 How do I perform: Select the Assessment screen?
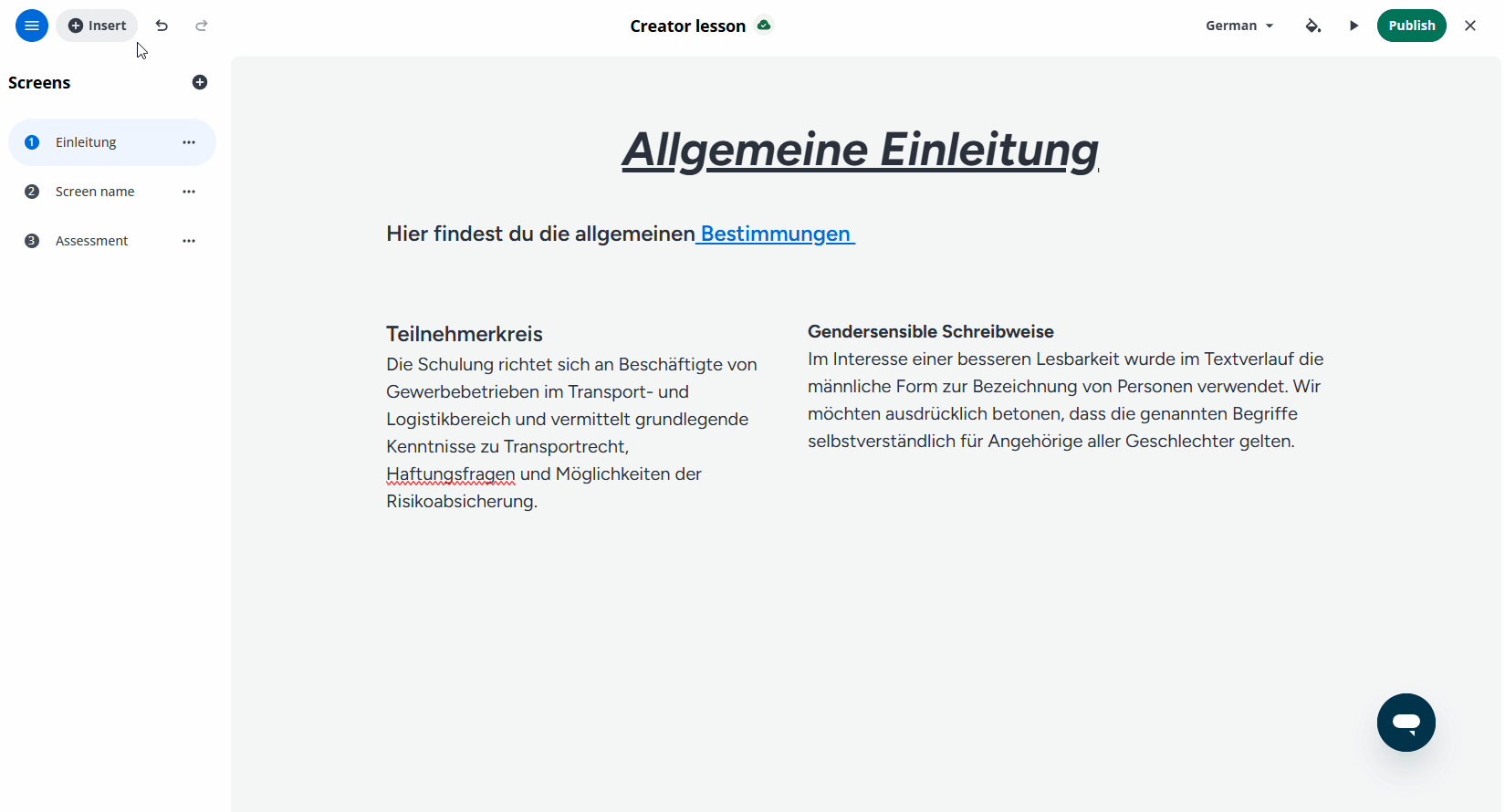[x=112, y=241]
